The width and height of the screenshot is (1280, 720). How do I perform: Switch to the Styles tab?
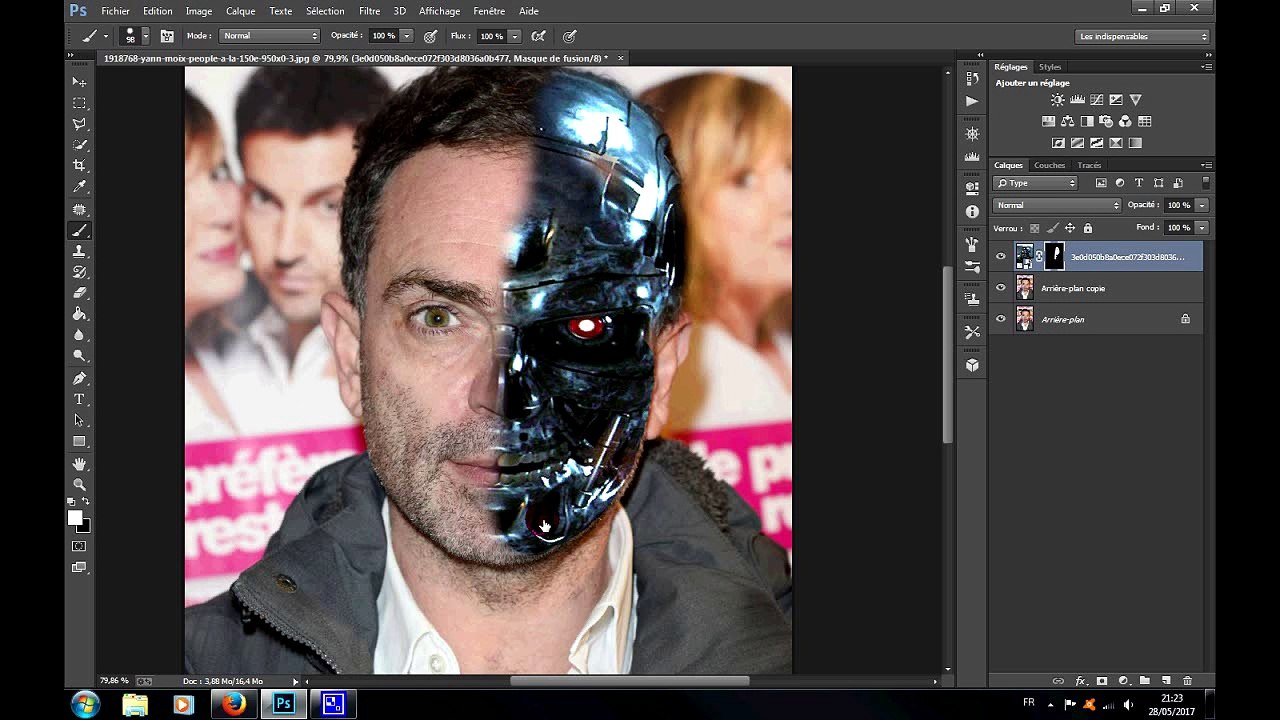tap(1050, 67)
